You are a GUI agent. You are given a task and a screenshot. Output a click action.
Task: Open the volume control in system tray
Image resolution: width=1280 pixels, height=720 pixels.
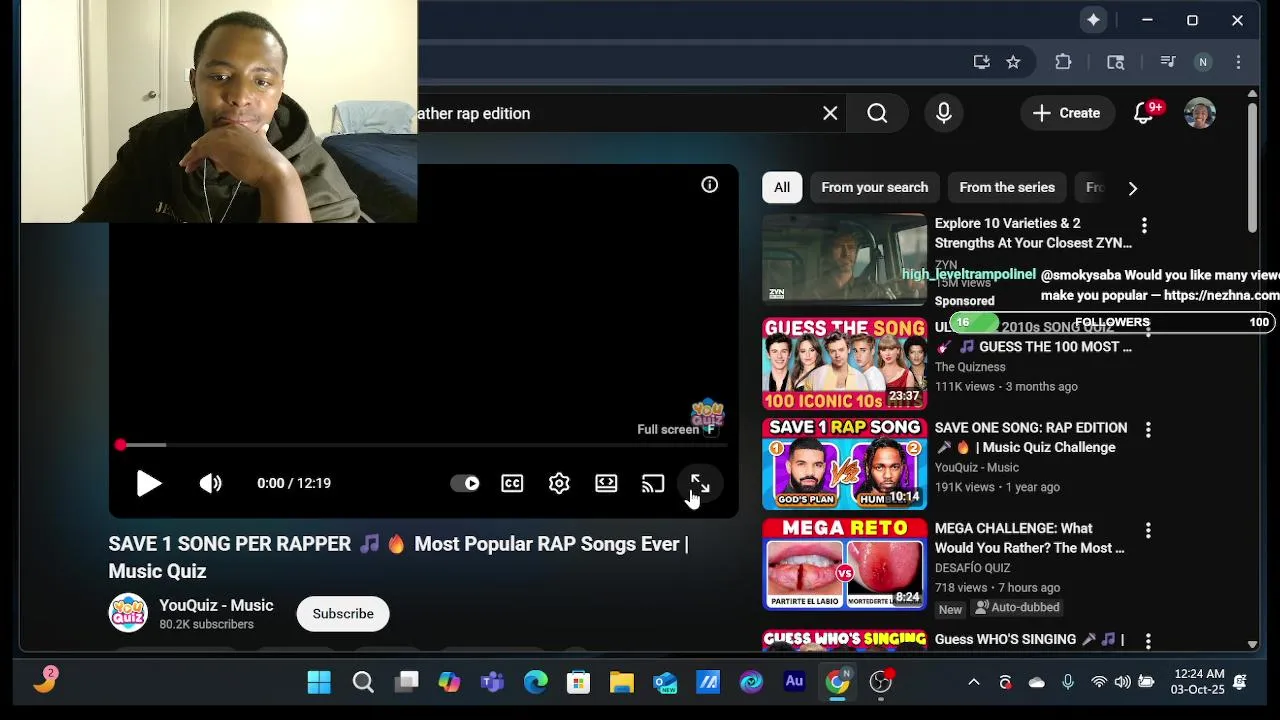1122,682
